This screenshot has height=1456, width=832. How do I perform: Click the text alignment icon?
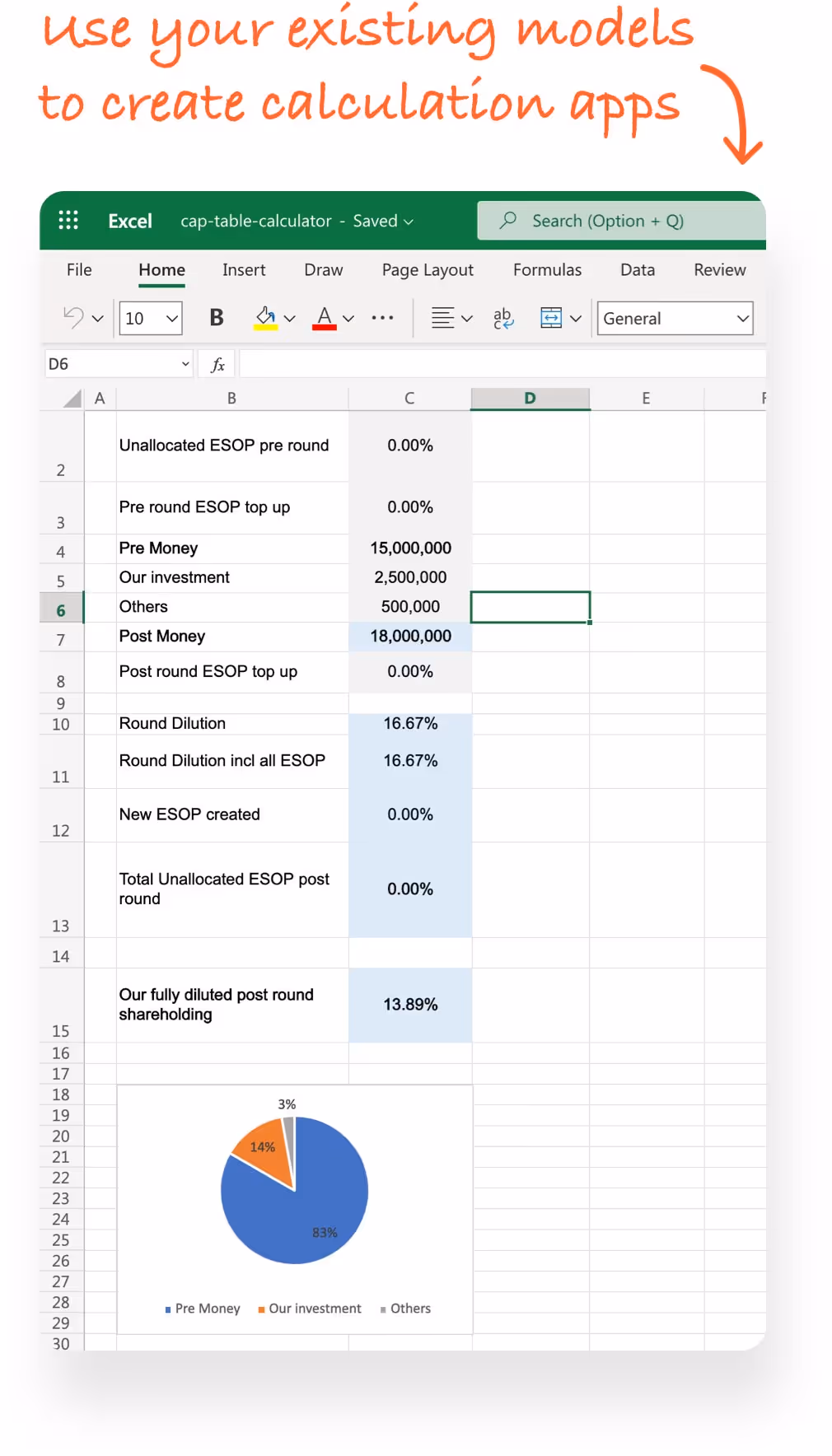pos(443,318)
